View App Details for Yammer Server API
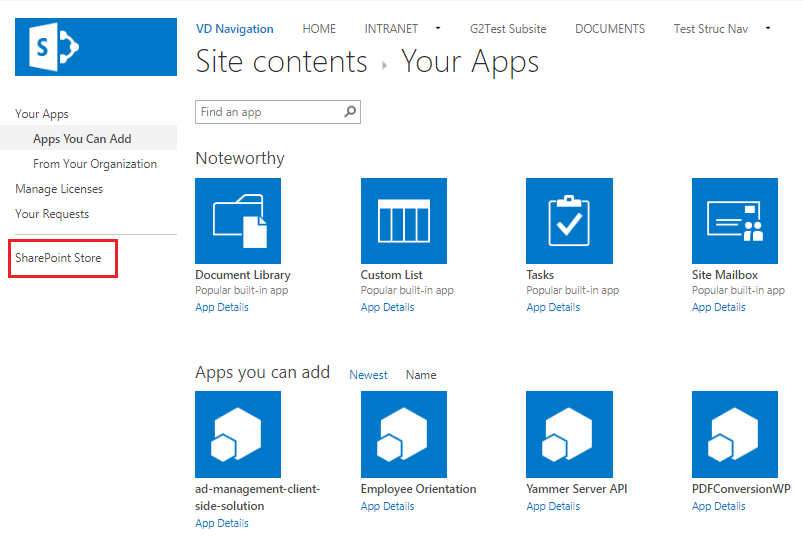The image size is (803, 542). coord(553,506)
